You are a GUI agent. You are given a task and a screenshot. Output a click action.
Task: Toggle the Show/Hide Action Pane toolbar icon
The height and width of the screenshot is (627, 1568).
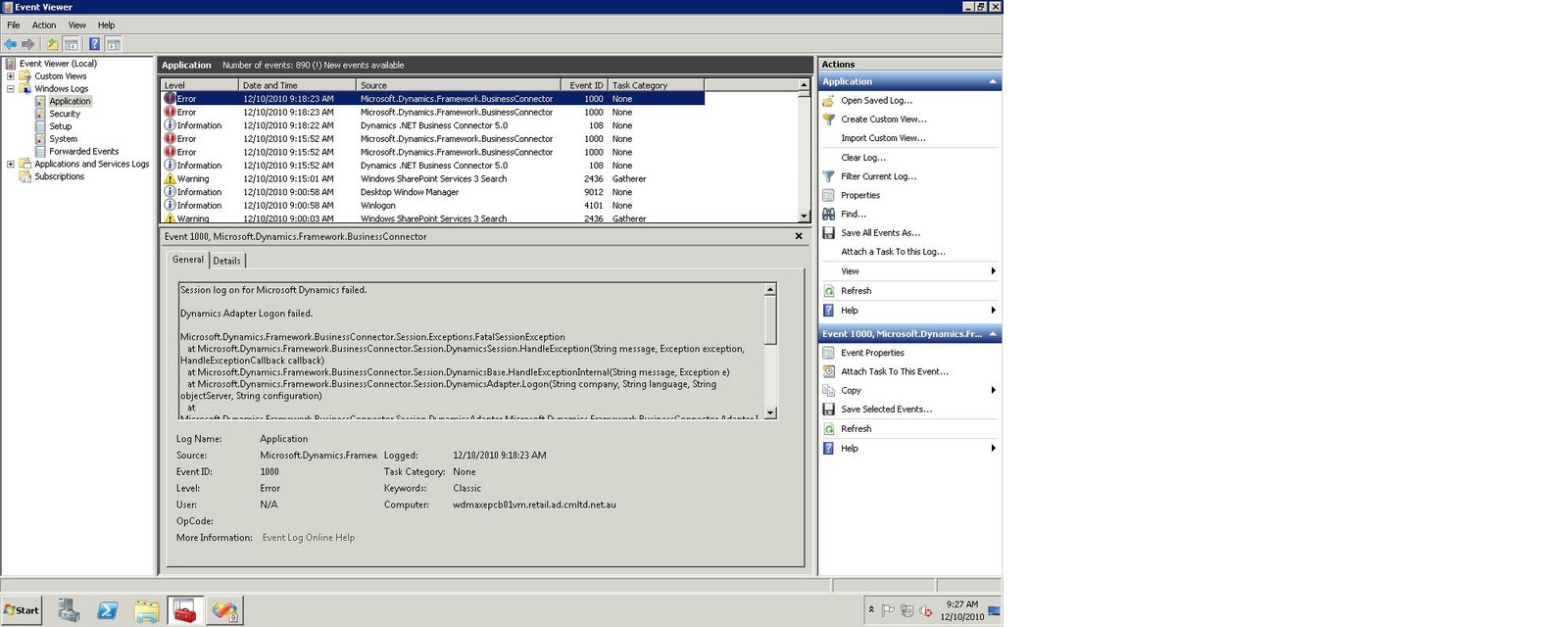[x=113, y=44]
